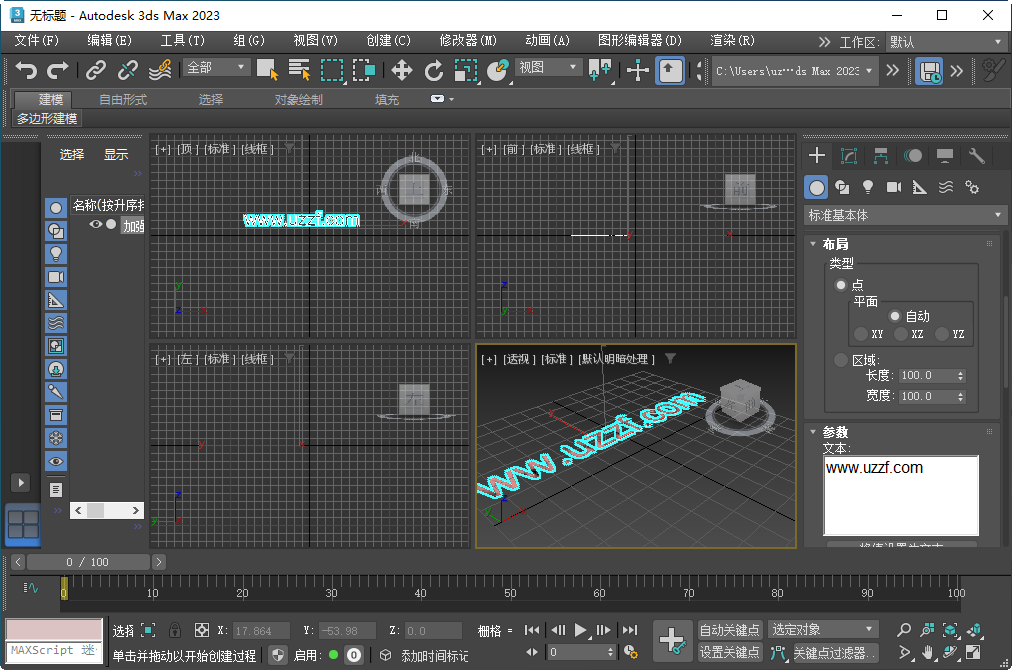Open the 标准基本体 object type dropdown
This screenshot has width=1012, height=670.
click(x=905, y=215)
